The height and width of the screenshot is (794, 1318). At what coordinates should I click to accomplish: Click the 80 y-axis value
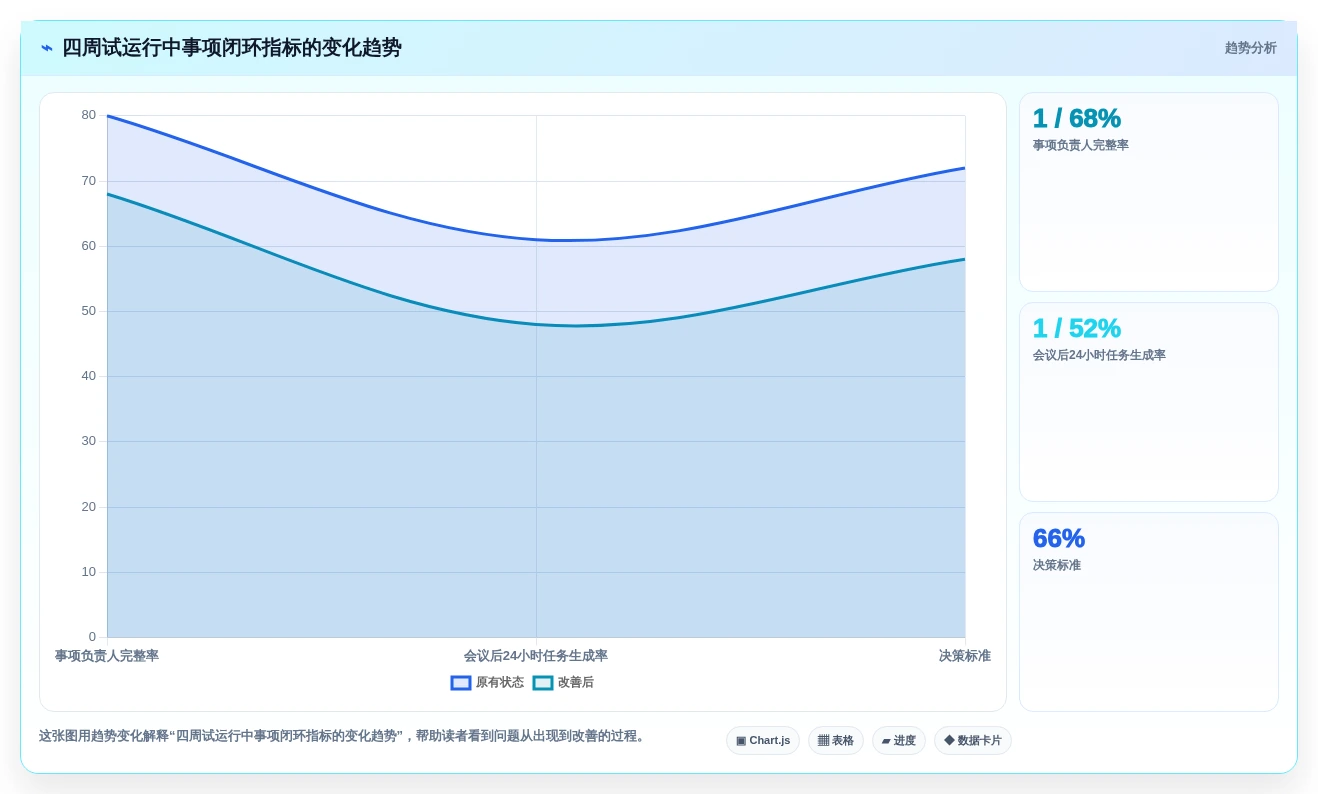tap(89, 115)
